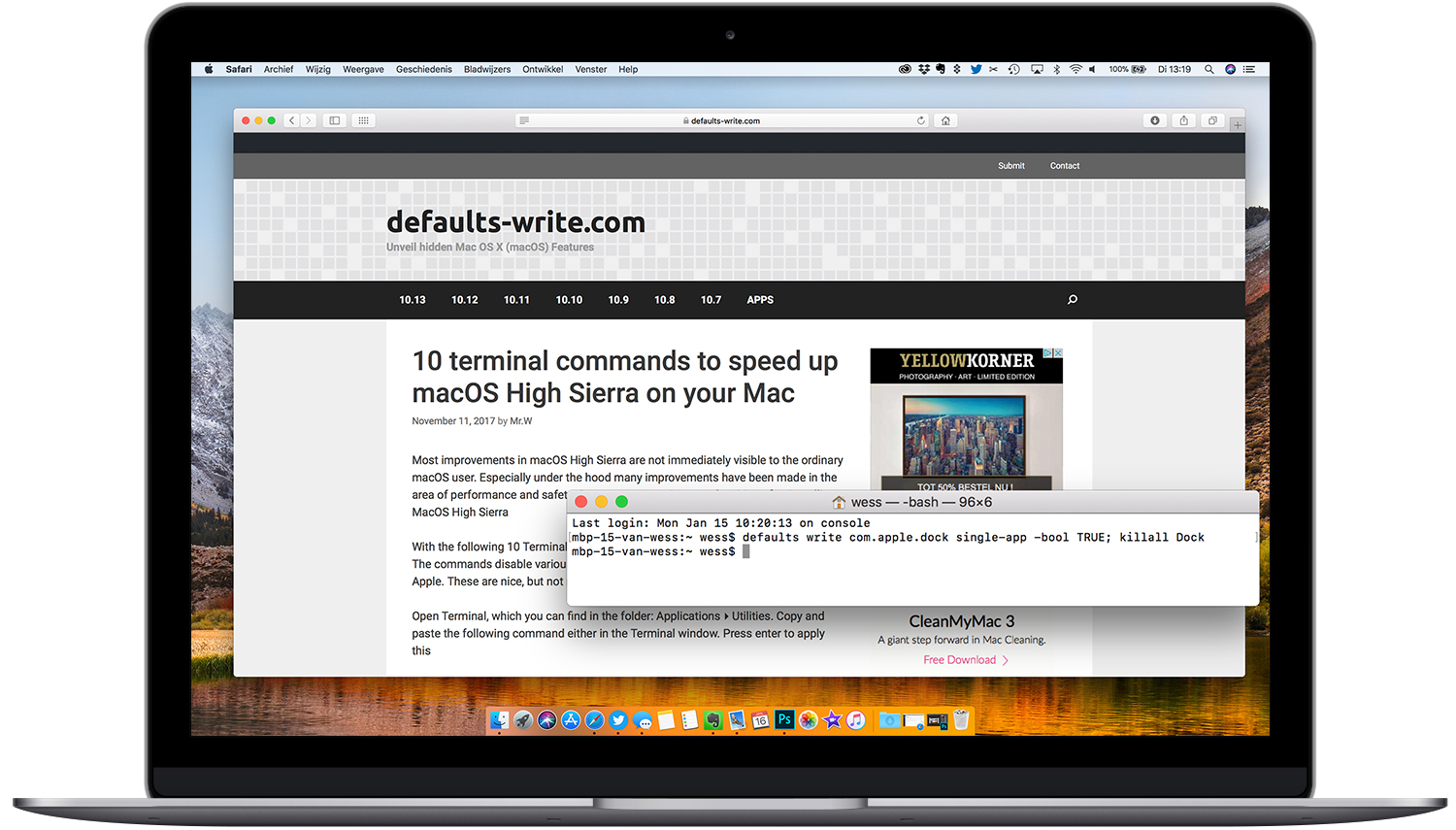Image resolution: width=1456 pixels, height=830 pixels.
Task: Close the YellowKorner ad with X icon
Action: [1058, 353]
